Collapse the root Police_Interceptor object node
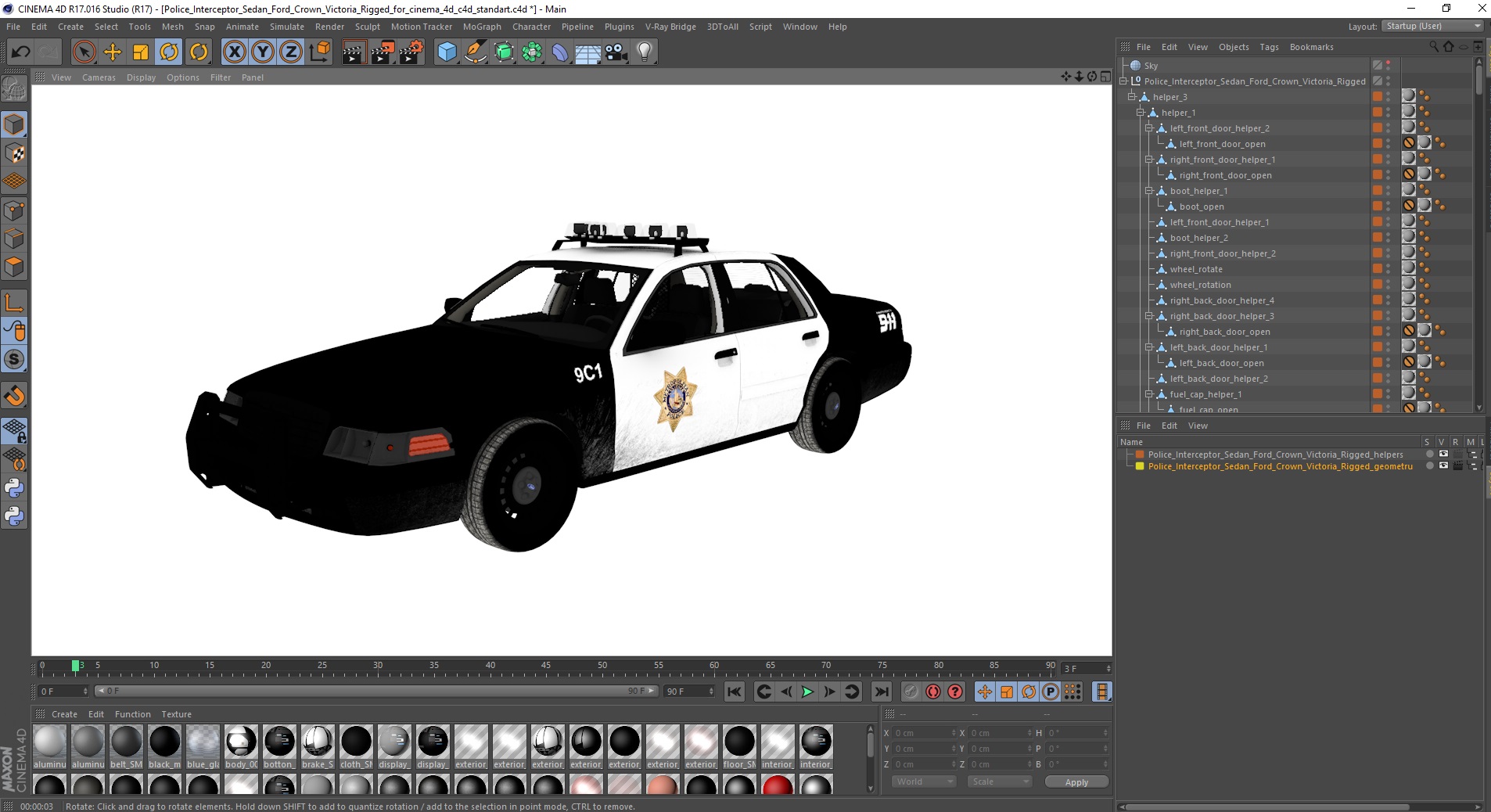Image resolution: width=1491 pixels, height=812 pixels. pyautogui.click(x=1123, y=81)
